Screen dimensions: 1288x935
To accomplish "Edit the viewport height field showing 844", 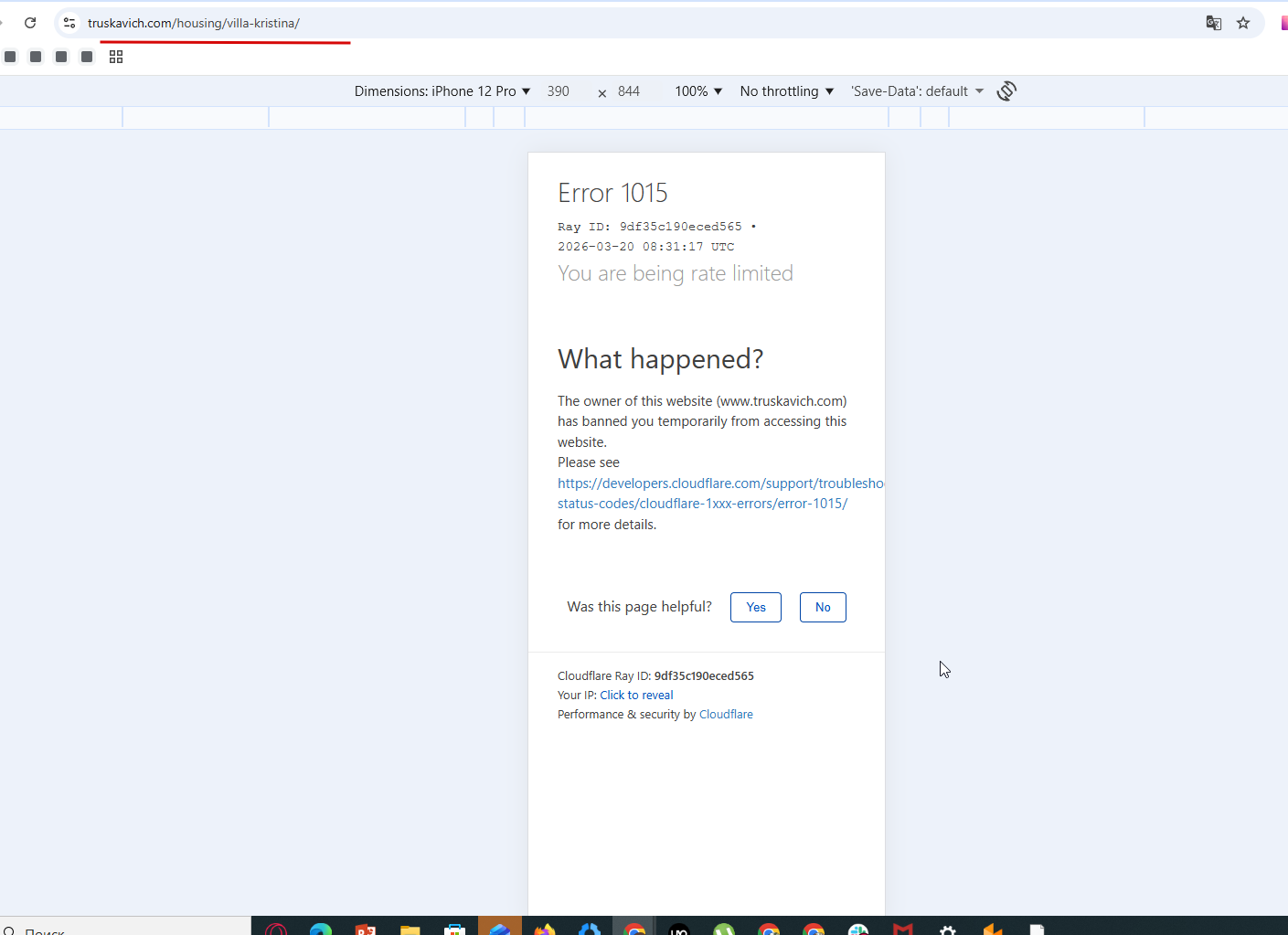I will [x=629, y=91].
